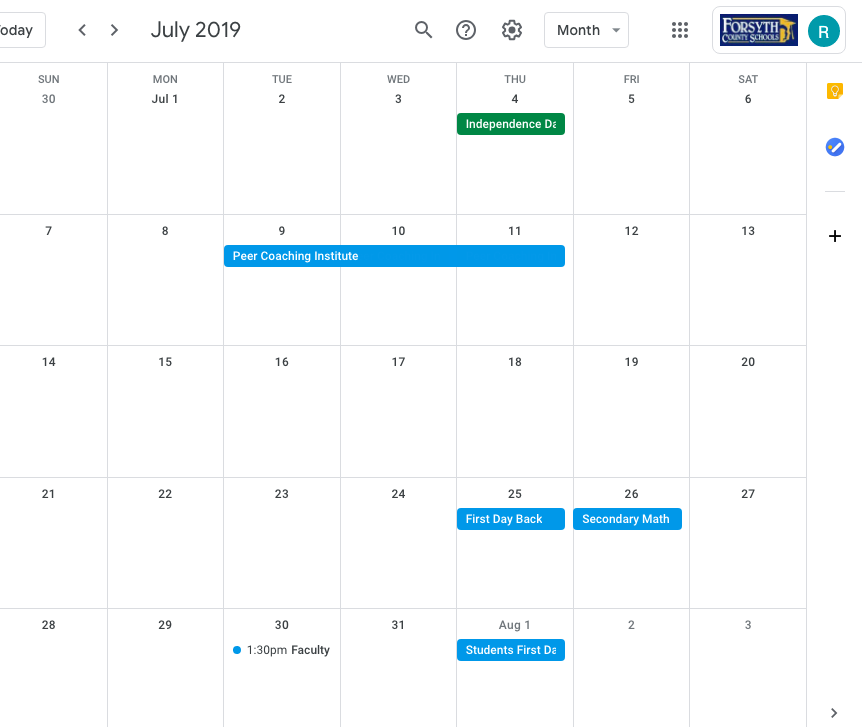Click the date number 16
This screenshot has height=727, width=862.
coord(282,362)
